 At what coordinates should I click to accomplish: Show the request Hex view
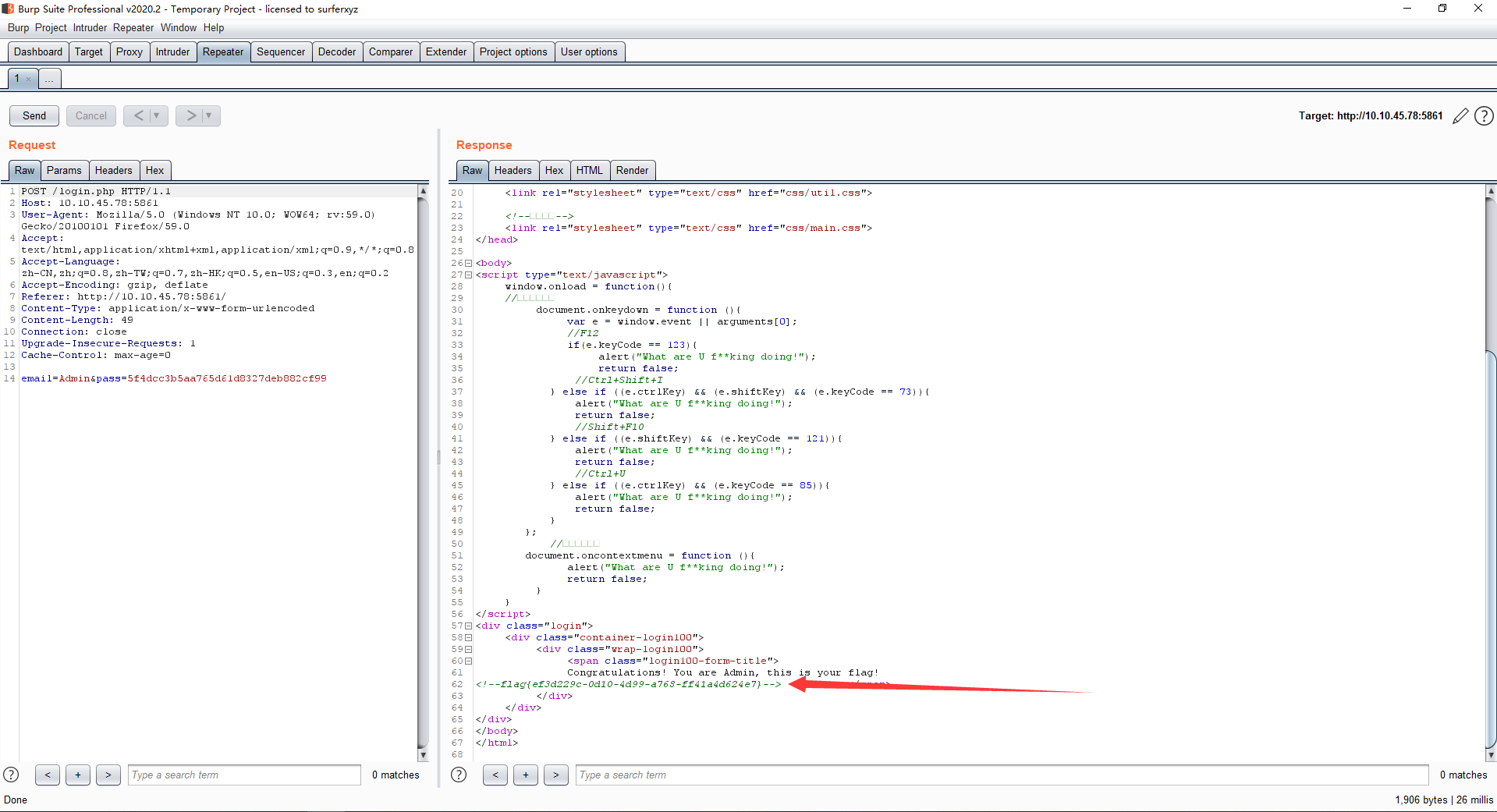[x=155, y=170]
